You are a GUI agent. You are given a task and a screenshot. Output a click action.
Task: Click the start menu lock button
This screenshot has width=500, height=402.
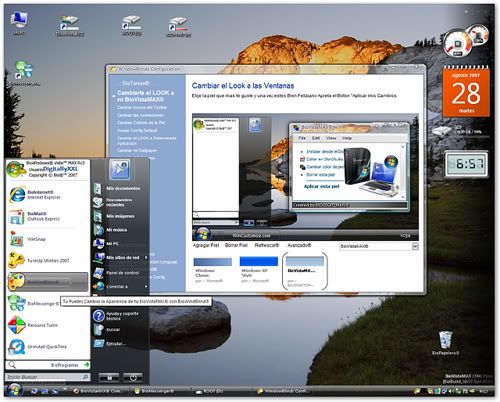point(109,378)
